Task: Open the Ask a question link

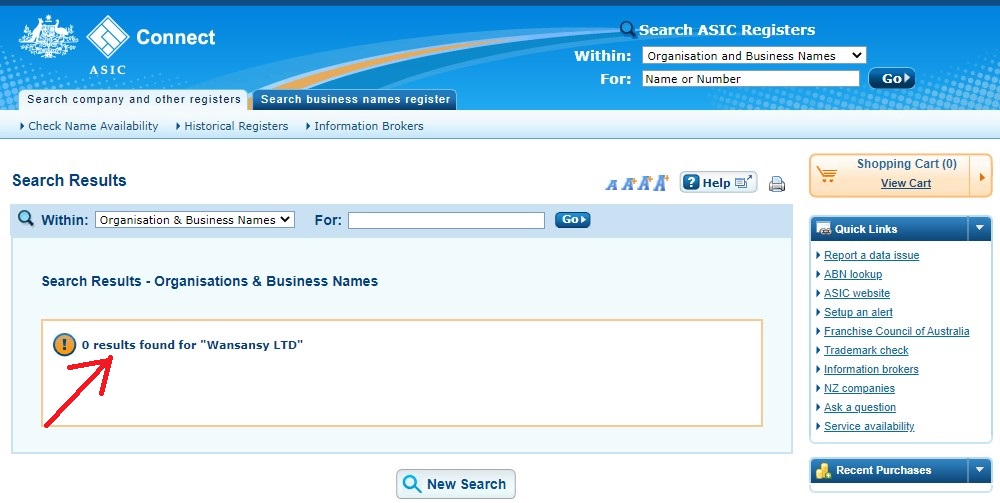Action: tap(860, 407)
